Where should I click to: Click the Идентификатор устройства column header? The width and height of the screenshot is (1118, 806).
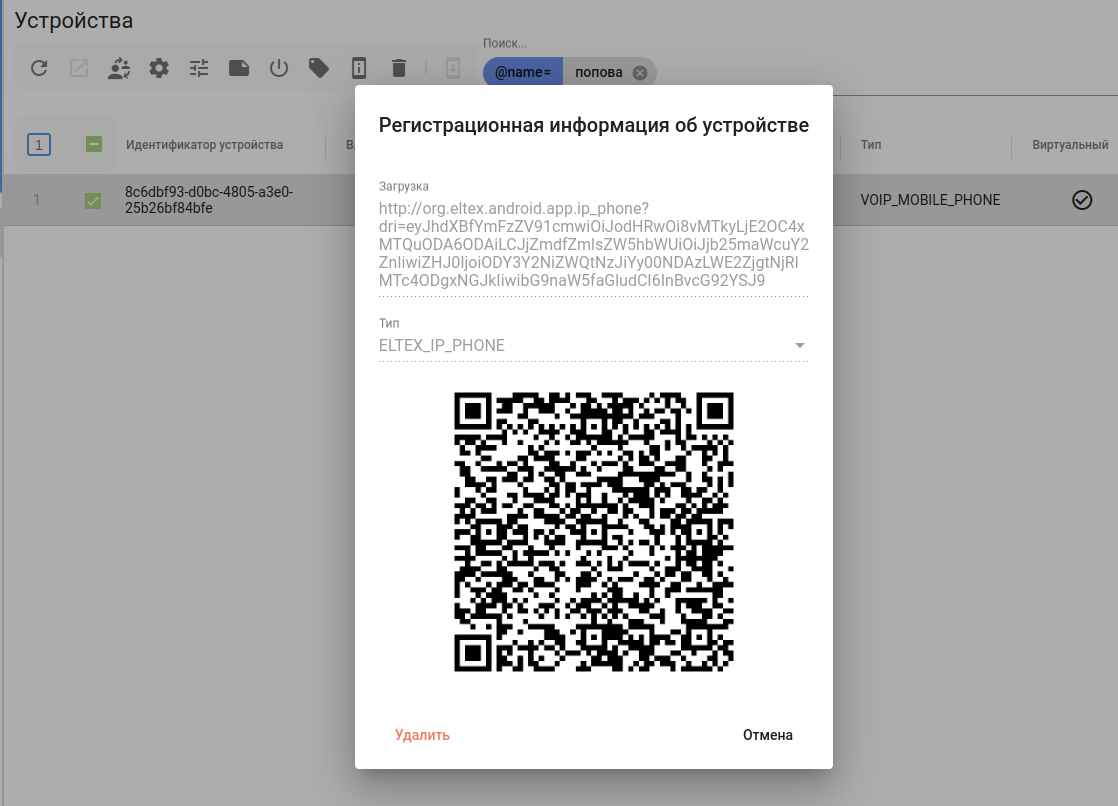point(205,145)
